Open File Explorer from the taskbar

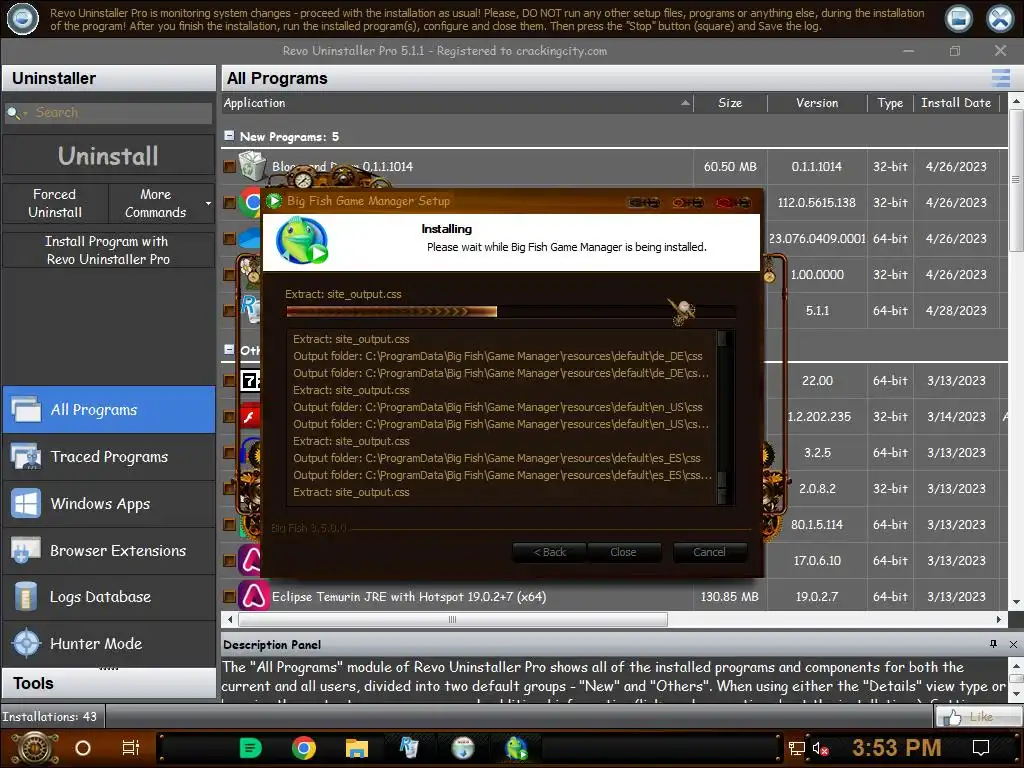[x=357, y=748]
